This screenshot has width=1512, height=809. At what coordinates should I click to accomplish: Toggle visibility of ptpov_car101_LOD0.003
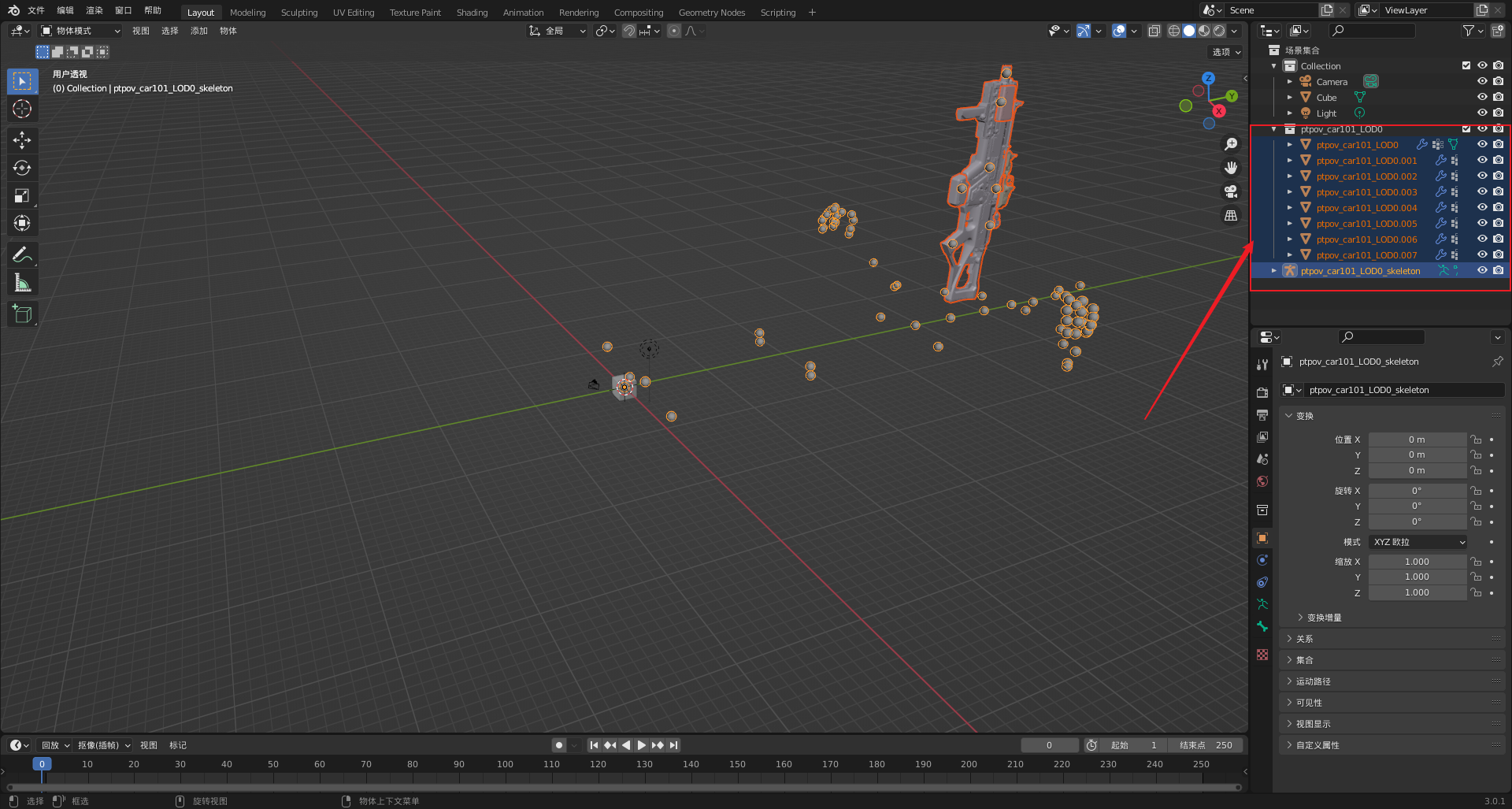tap(1481, 192)
